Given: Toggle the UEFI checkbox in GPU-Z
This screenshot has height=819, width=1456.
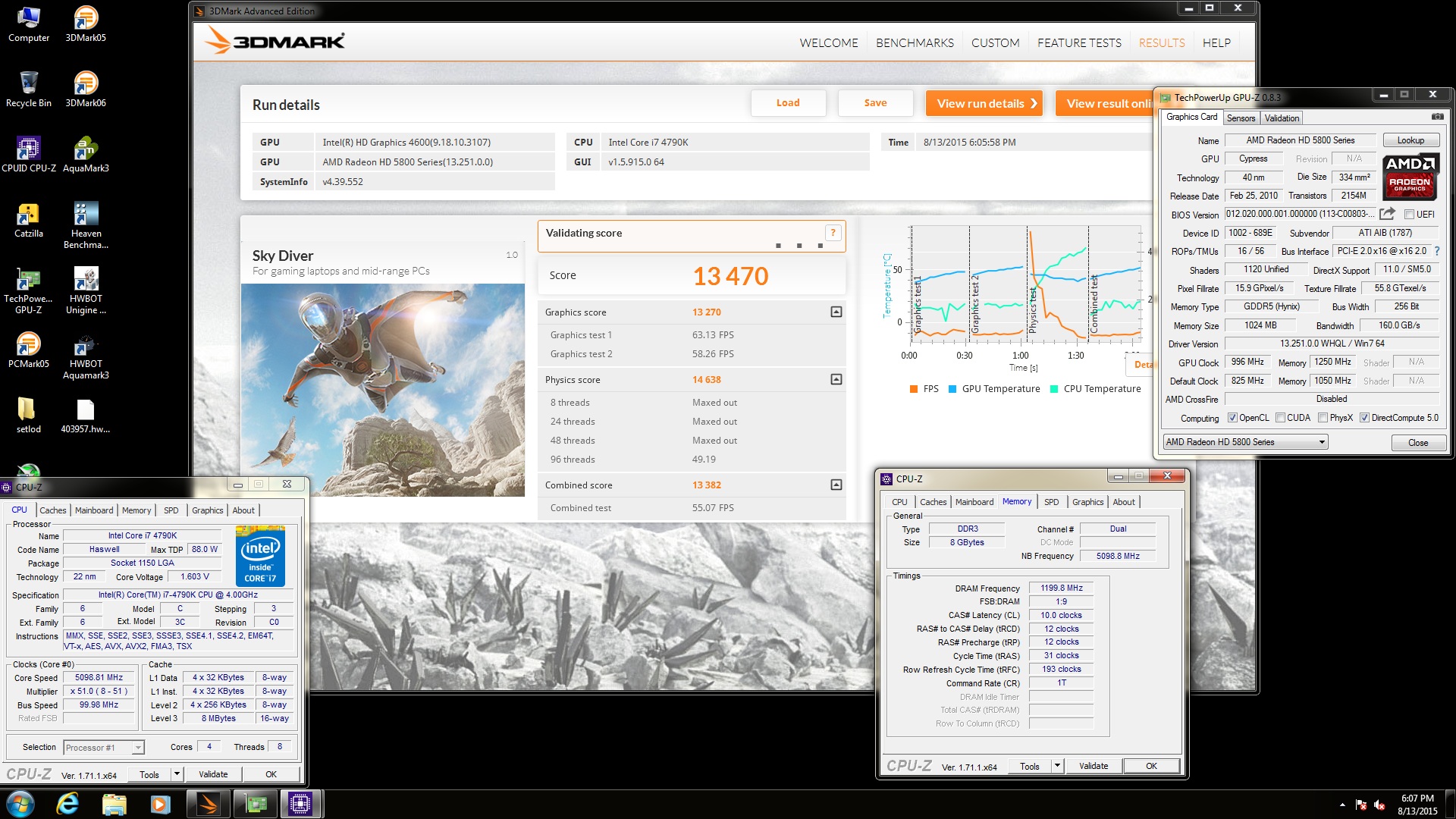Looking at the screenshot, I should pyautogui.click(x=1409, y=215).
